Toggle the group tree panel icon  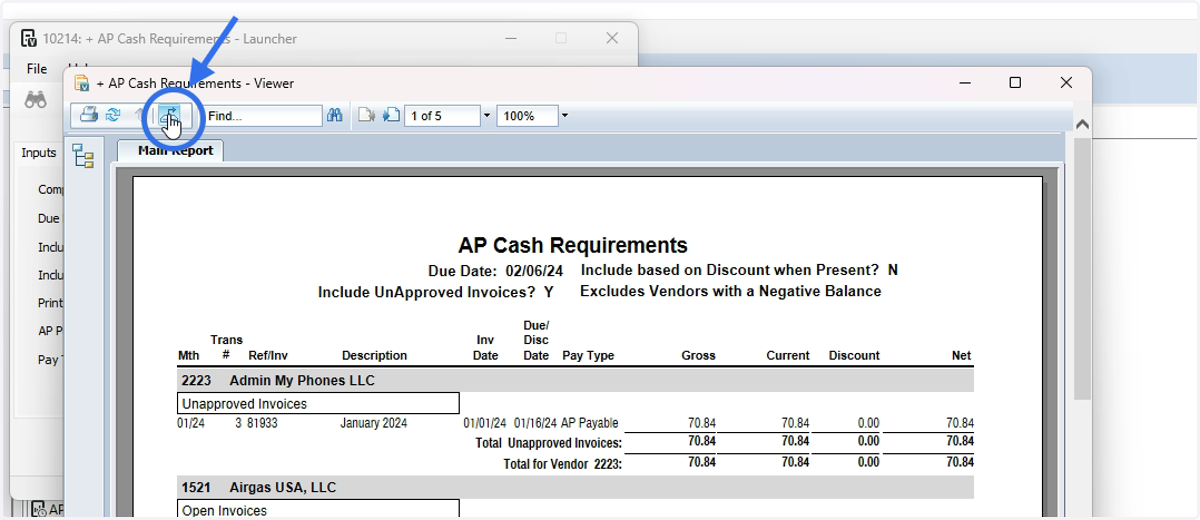(83, 156)
